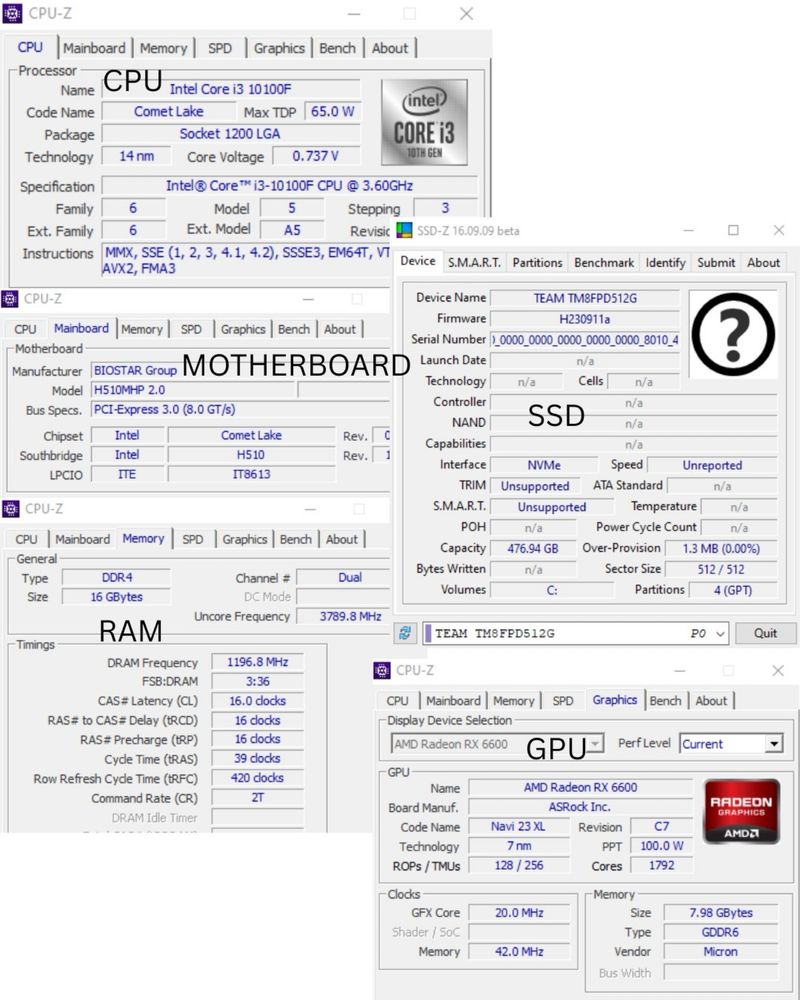The image size is (800, 1000).
Task: Select the Partitions tab in SSD-Z
Action: coord(537,262)
